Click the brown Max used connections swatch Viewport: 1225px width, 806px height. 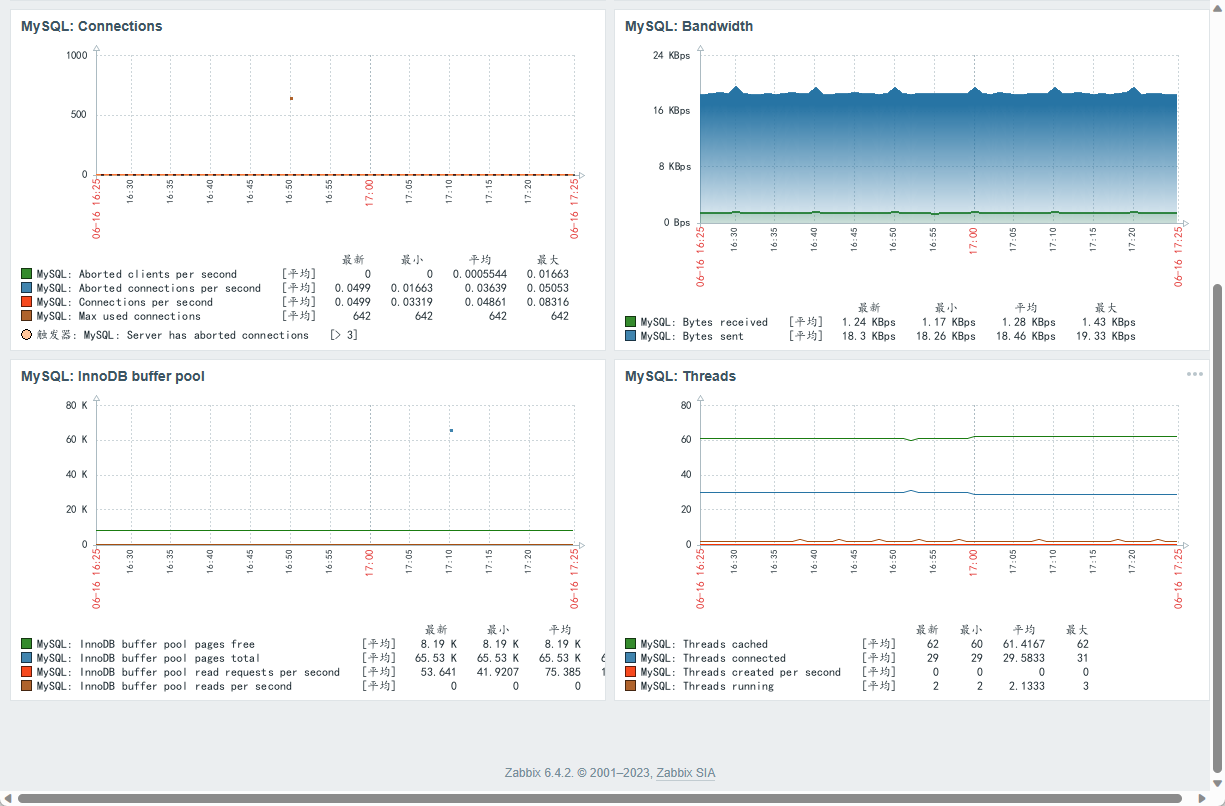pyautogui.click(x=27, y=316)
